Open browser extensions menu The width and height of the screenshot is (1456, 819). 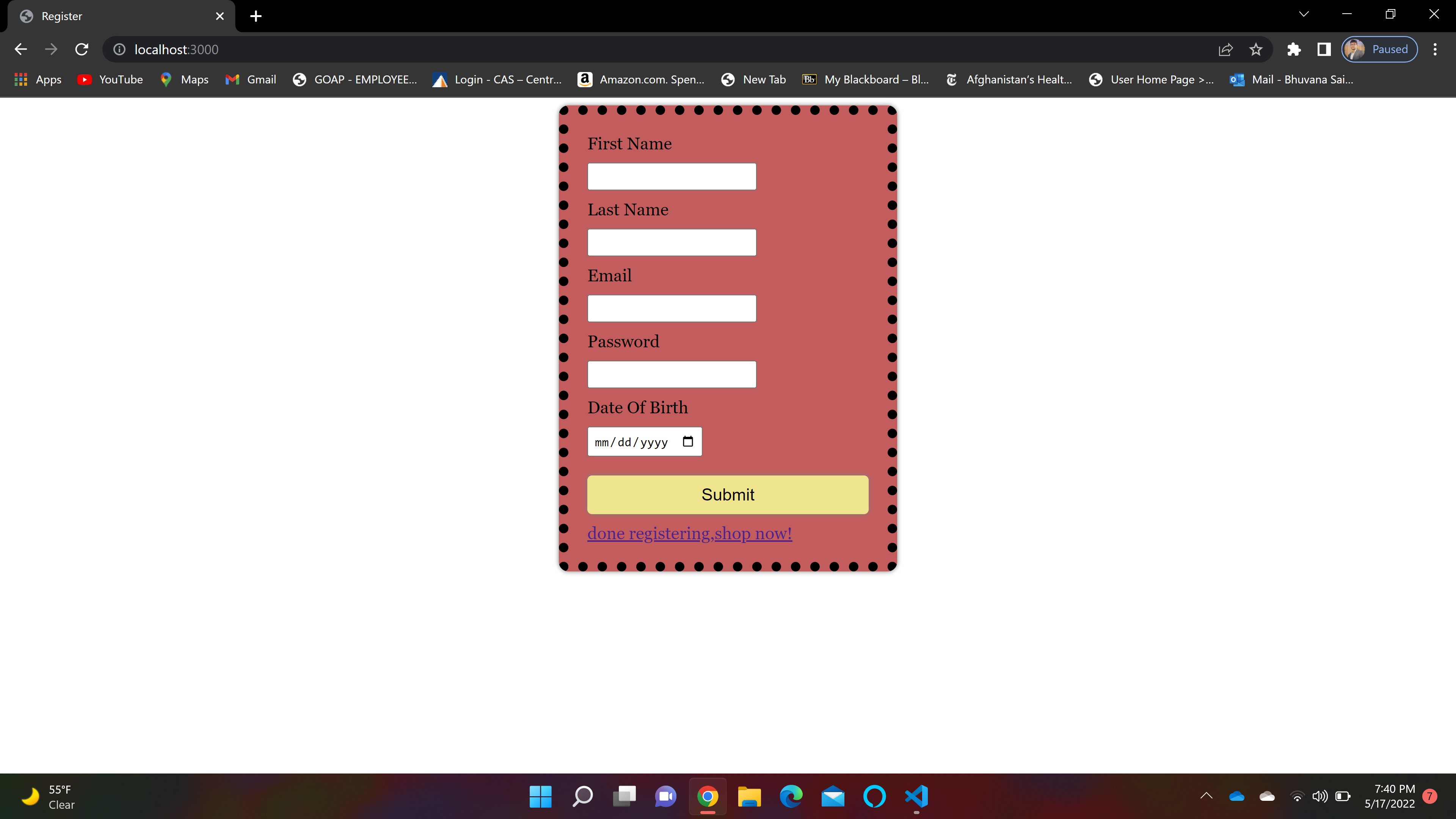point(1294,49)
